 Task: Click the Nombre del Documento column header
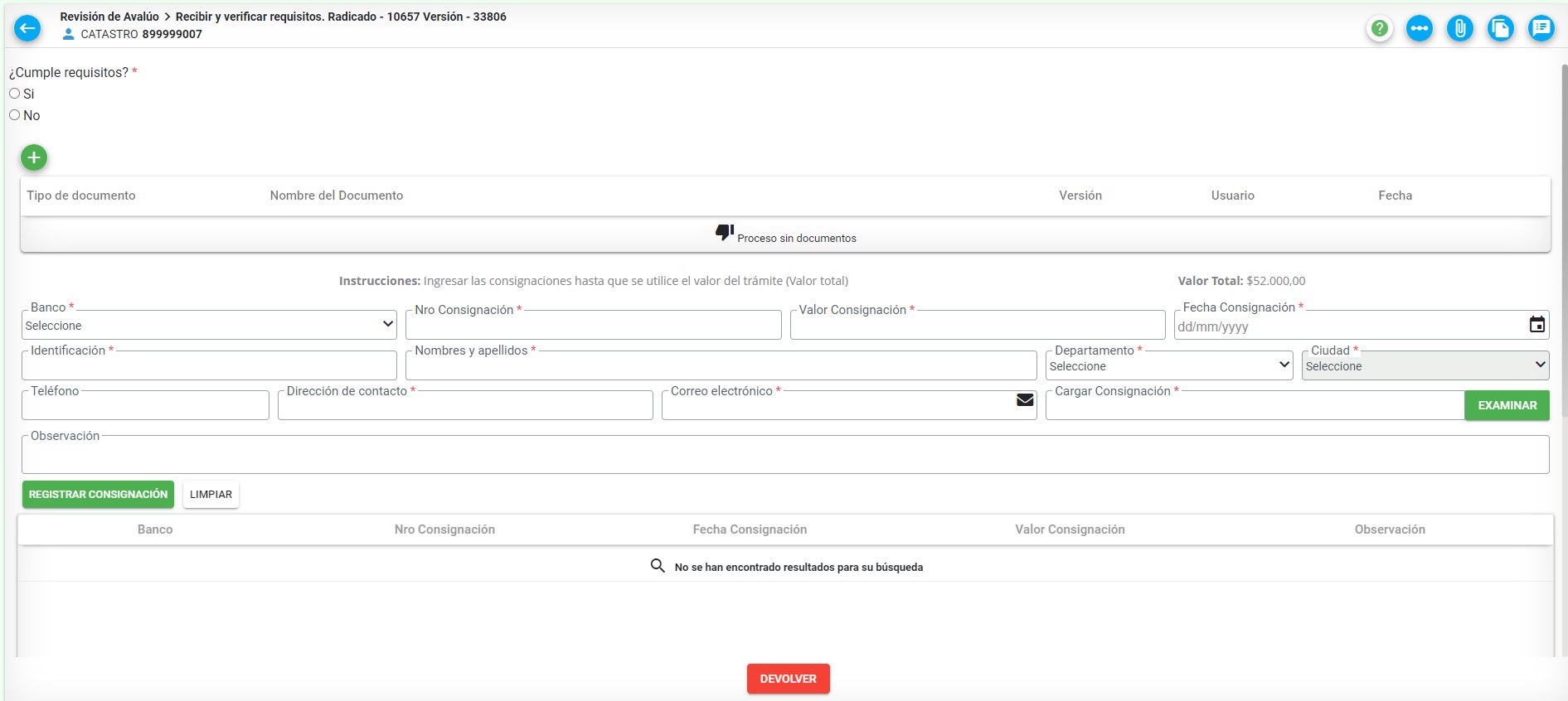337,196
